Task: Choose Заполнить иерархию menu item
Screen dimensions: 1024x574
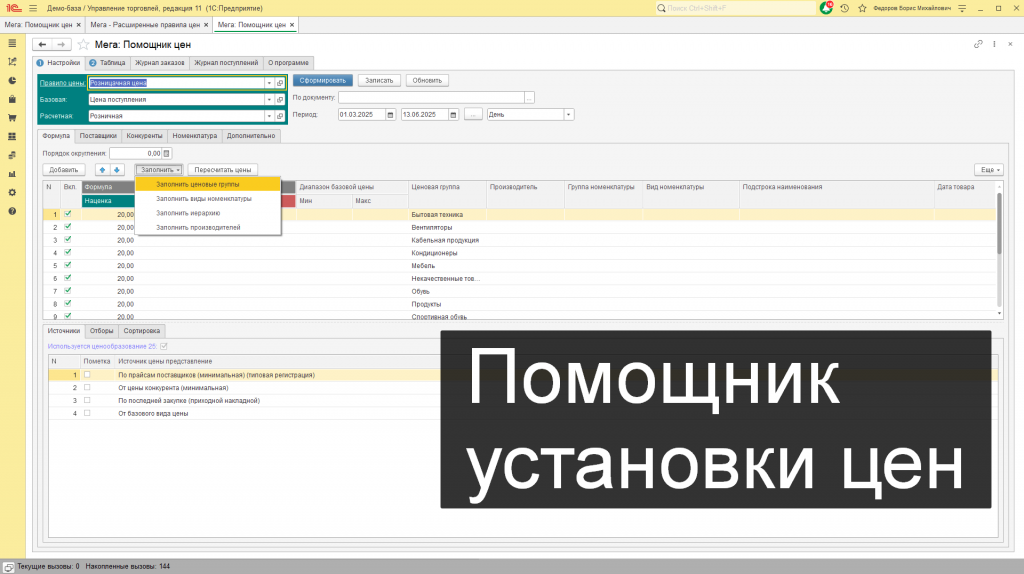Action: 208,213
